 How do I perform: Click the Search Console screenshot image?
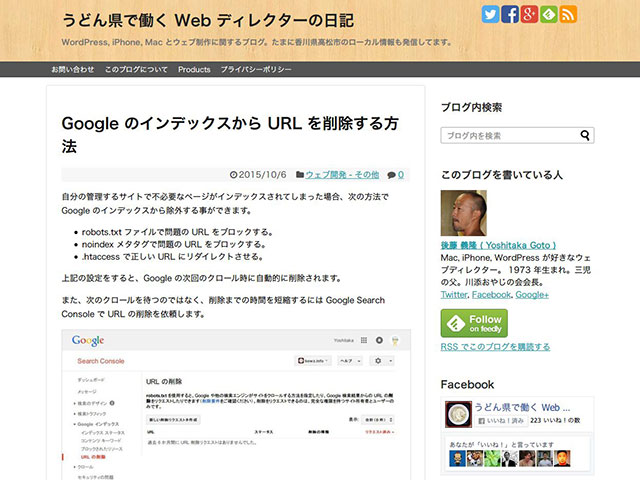pos(236,404)
